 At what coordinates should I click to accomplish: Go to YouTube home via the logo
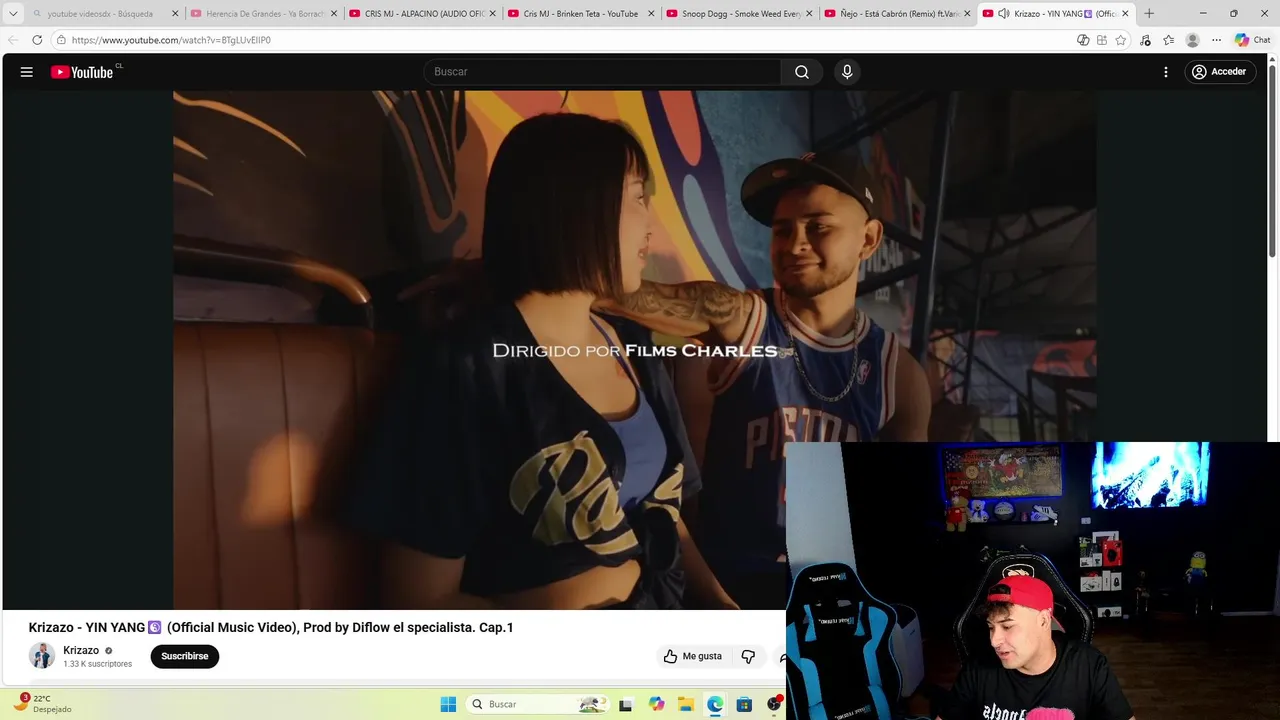(82, 72)
